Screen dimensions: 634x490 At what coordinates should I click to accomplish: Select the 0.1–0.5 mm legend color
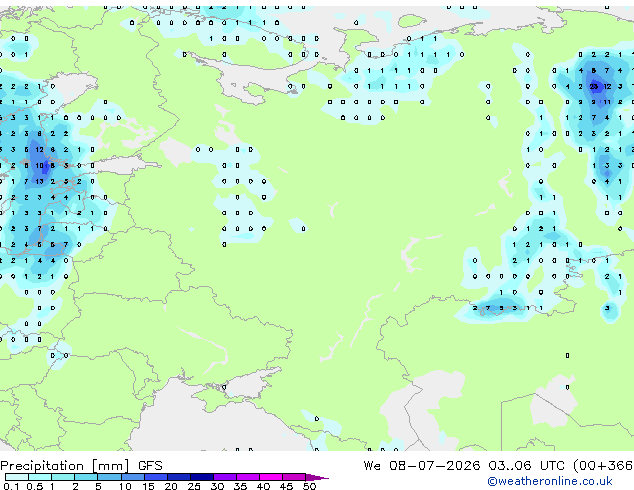(17, 477)
